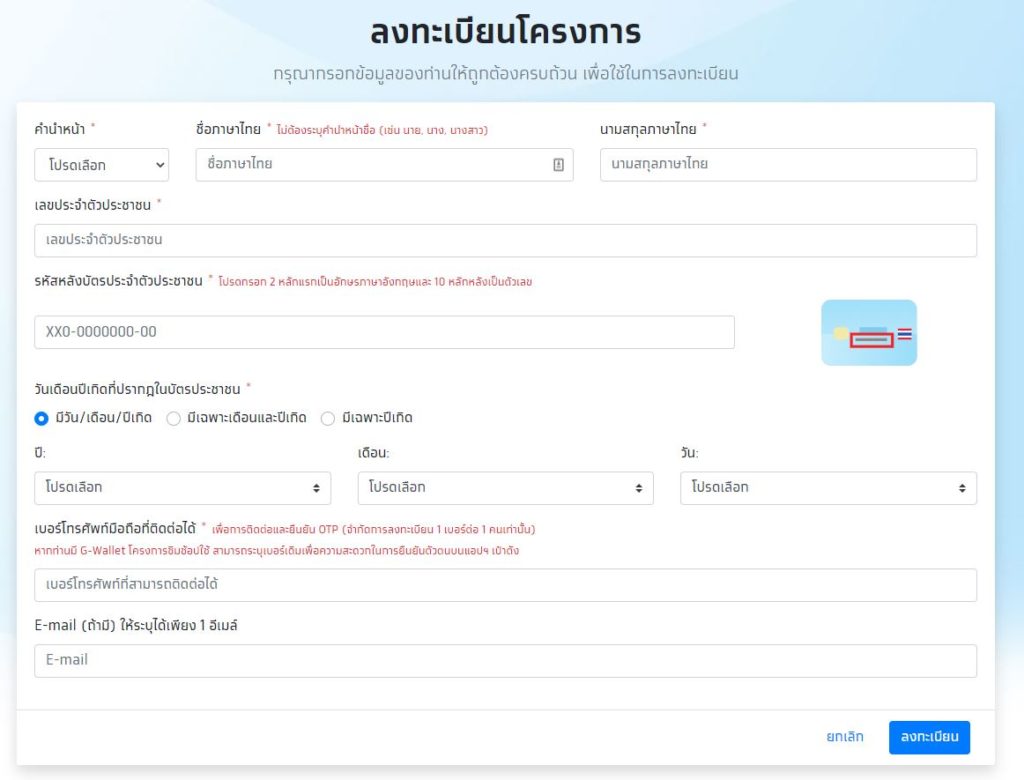The image size is (1024, 780).
Task: Open the birth year (ปี) dropdown
Action: click(x=182, y=488)
